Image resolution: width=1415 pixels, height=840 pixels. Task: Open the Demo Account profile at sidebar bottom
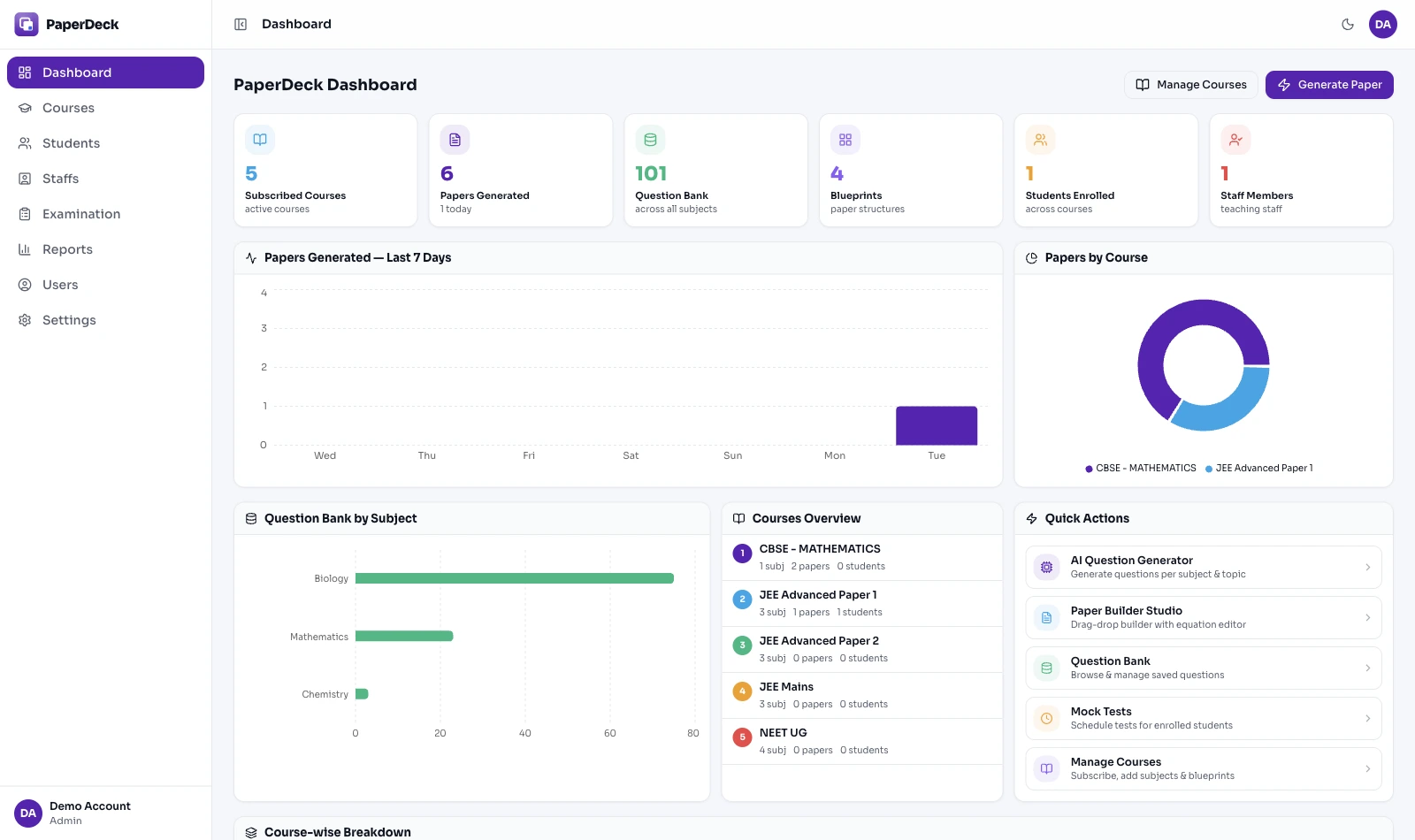point(105,813)
